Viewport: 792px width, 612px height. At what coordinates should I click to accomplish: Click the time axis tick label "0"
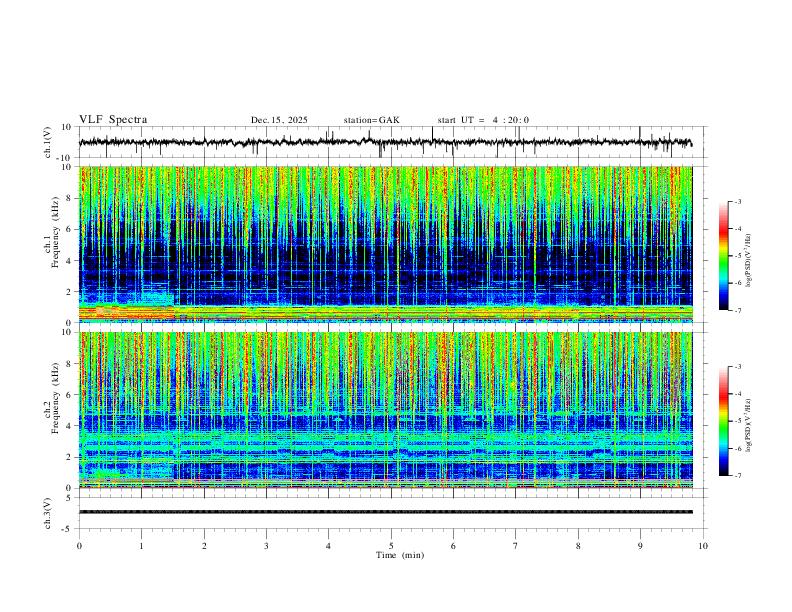click(79, 546)
